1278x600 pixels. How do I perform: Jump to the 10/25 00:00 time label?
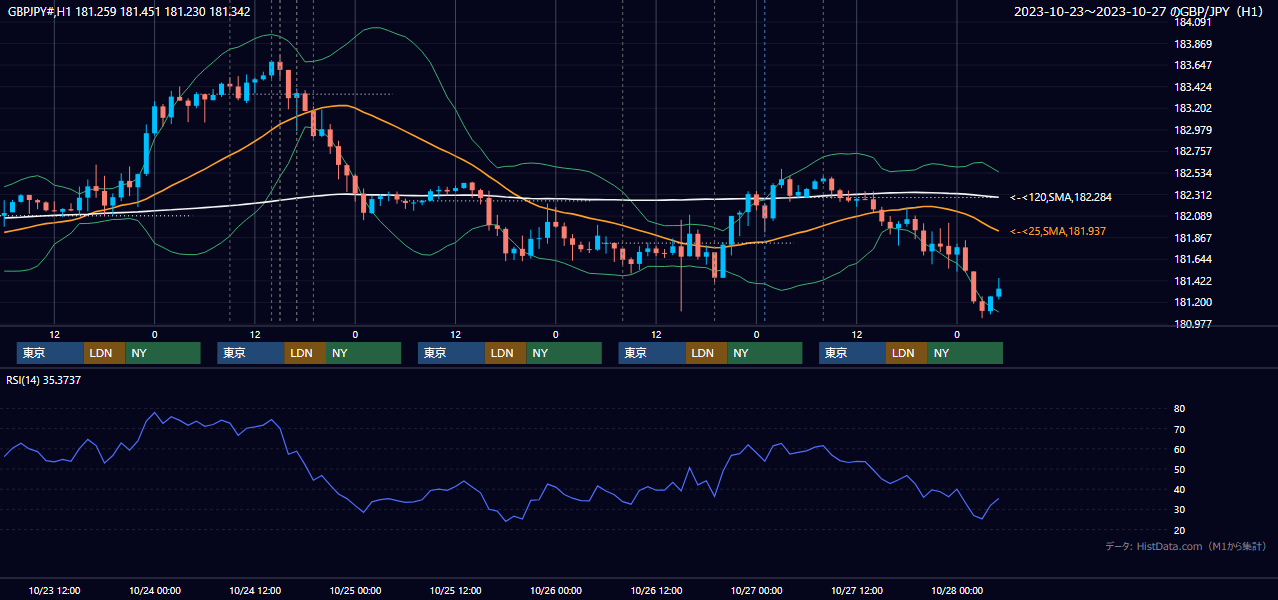click(x=356, y=590)
